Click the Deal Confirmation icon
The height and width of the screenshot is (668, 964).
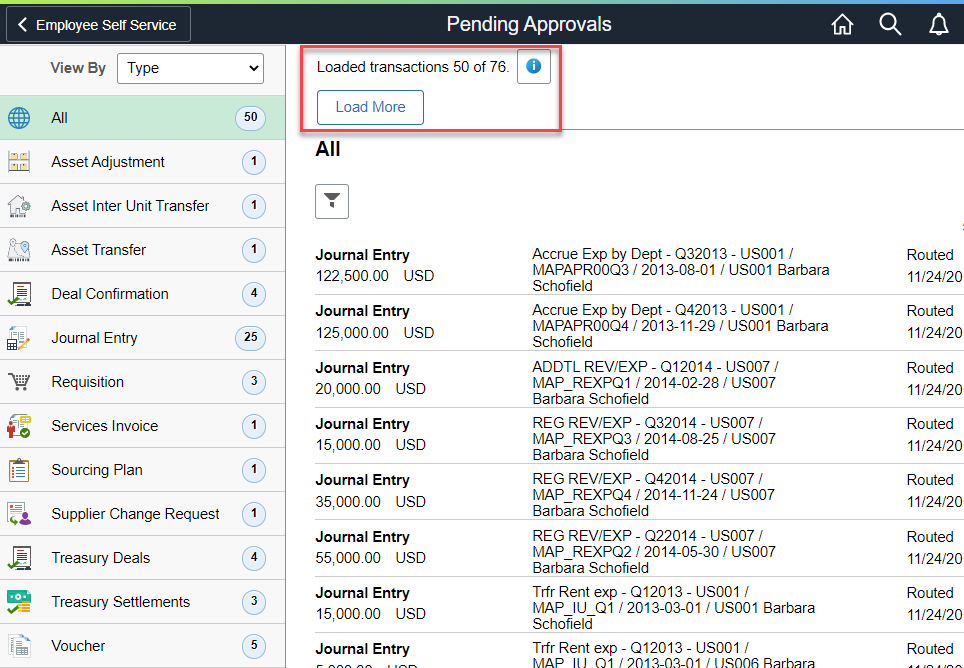tap(19, 294)
